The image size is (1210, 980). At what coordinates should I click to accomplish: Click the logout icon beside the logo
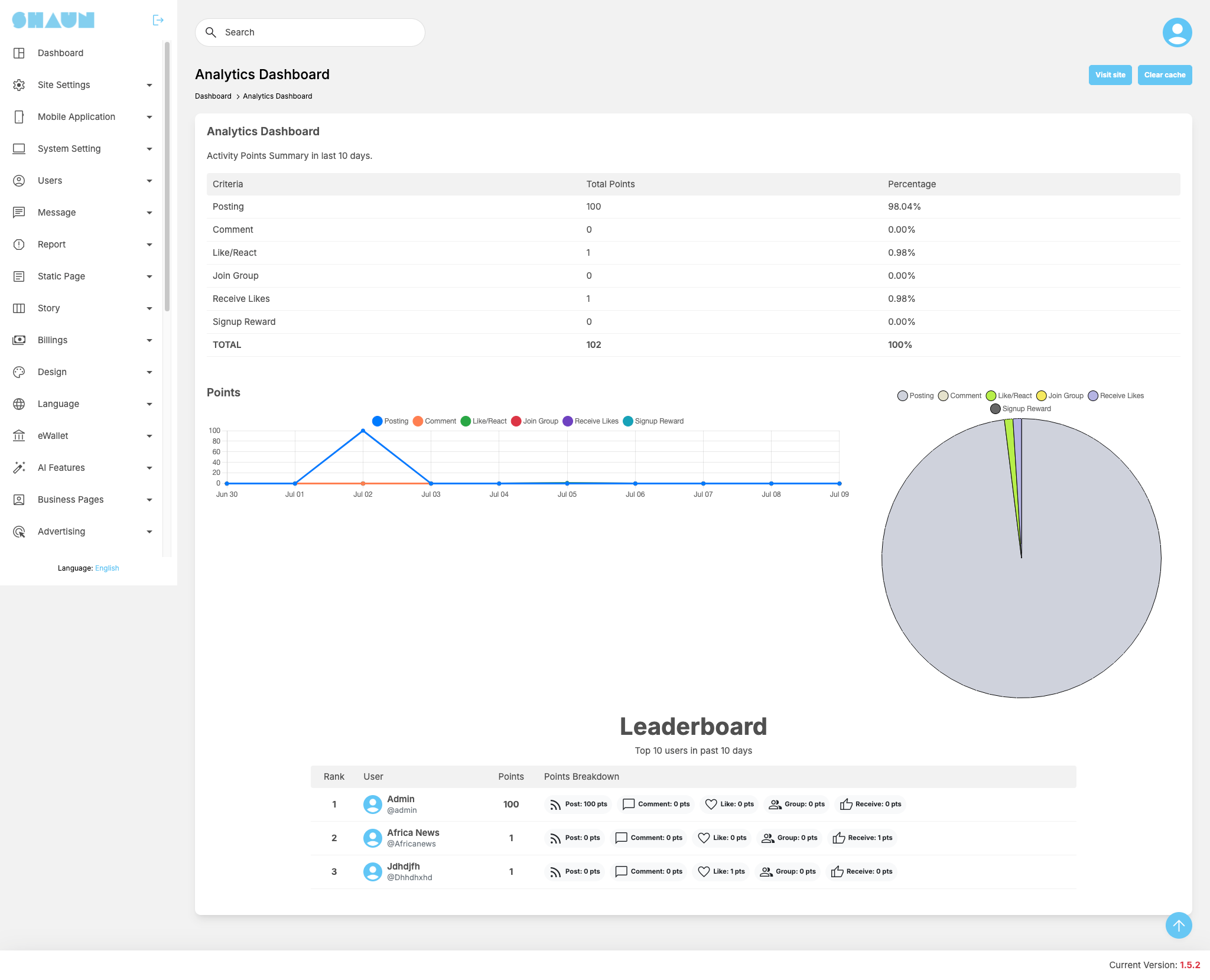pos(158,20)
